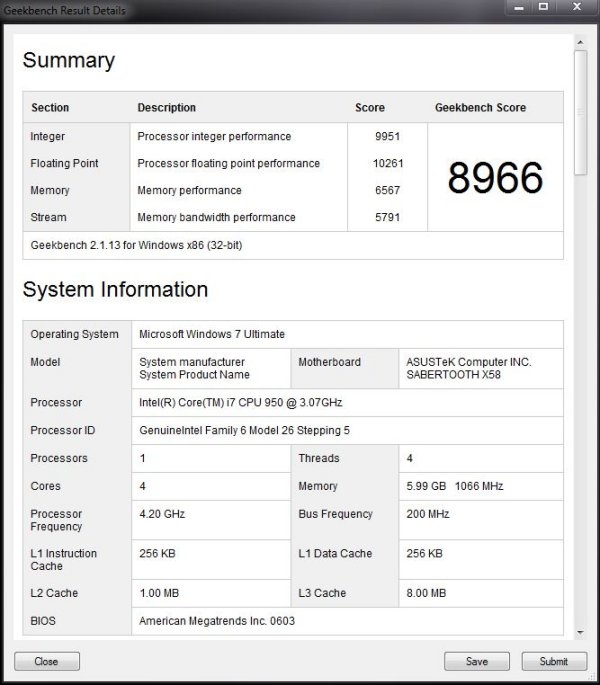Click 'American Megatrends Inc. 0603' BIOS value
The height and width of the screenshot is (685, 600).
point(217,621)
